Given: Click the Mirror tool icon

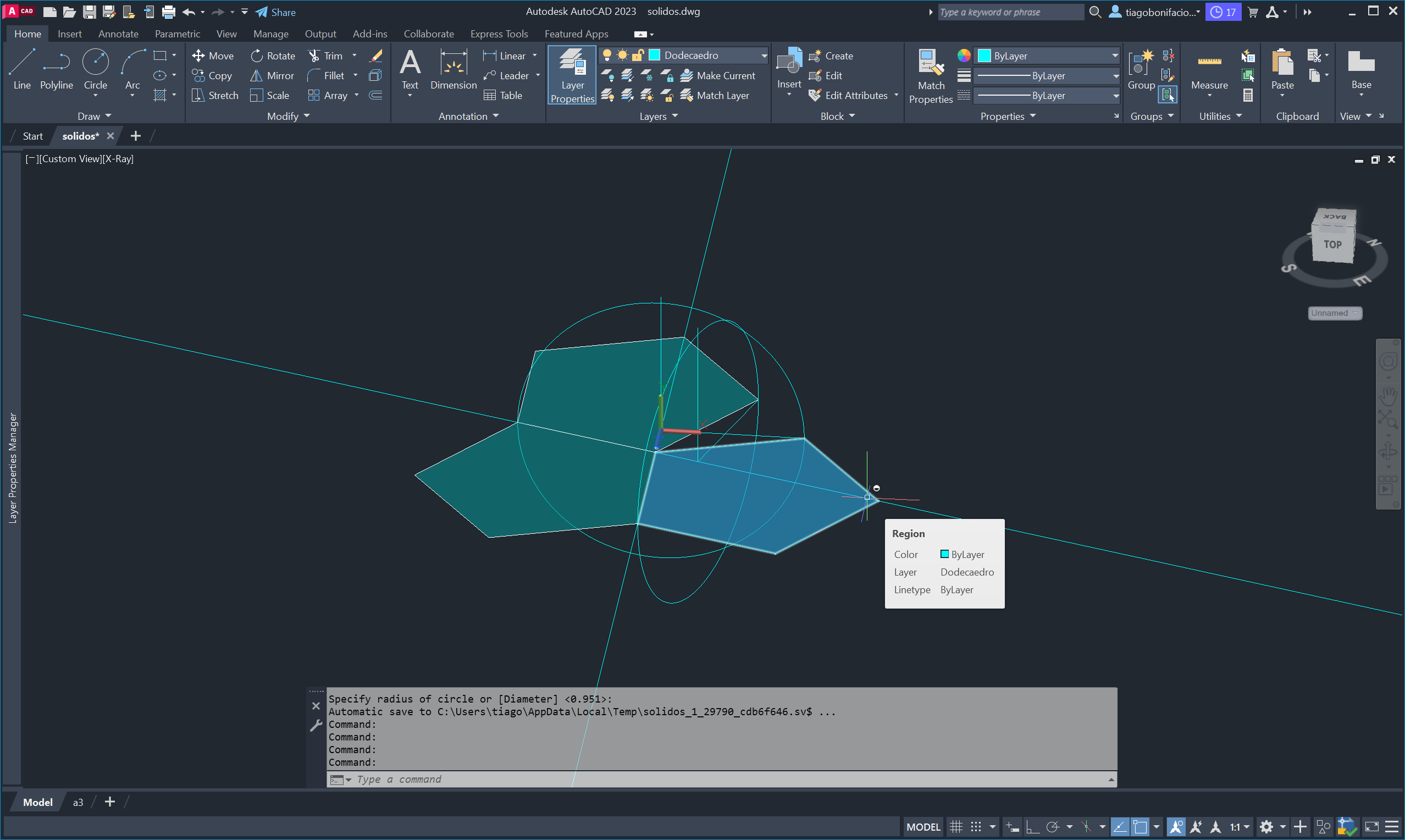Looking at the screenshot, I should point(256,75).
